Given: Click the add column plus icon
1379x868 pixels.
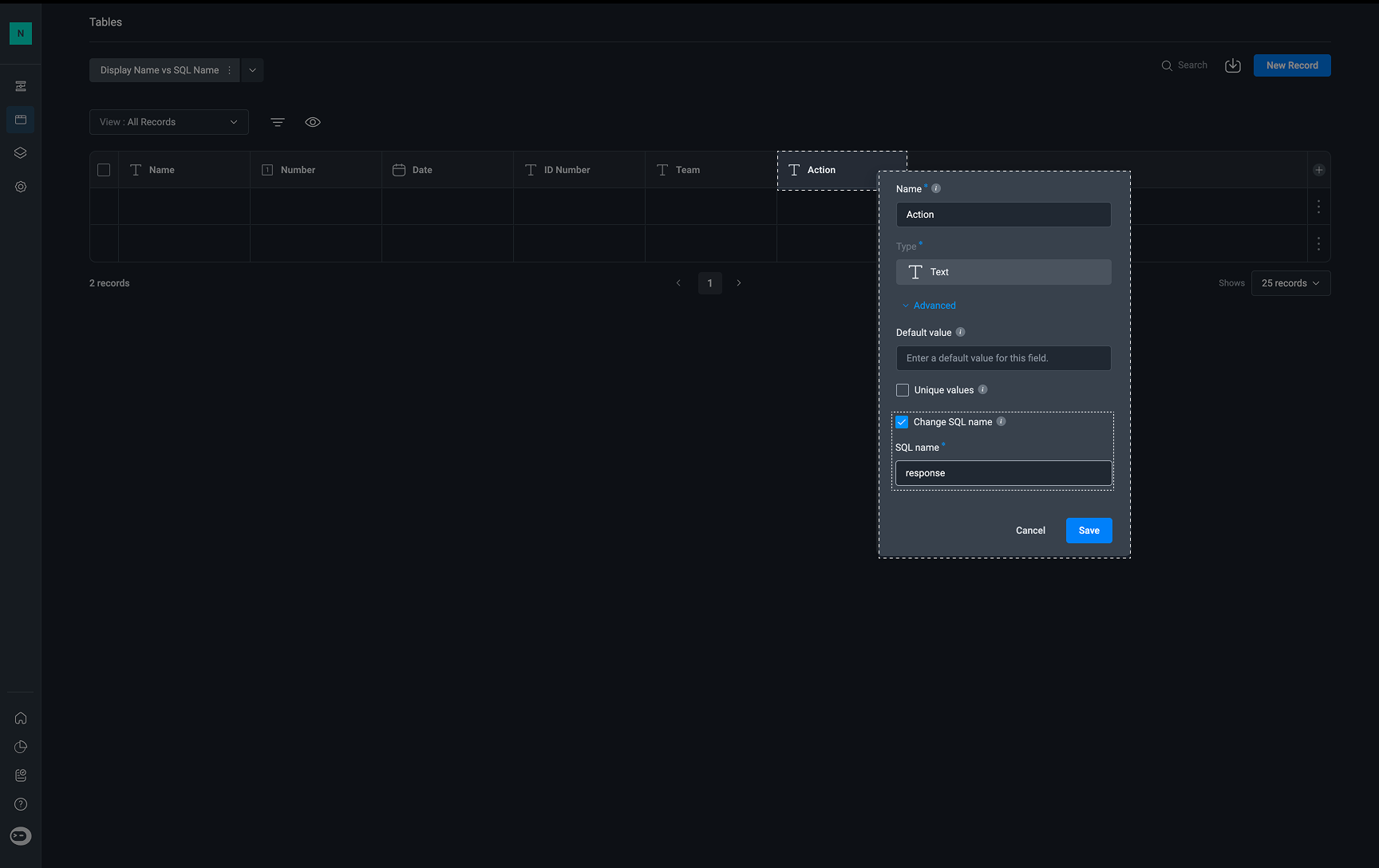Looking at the screenshot, I should (1319, 170).
